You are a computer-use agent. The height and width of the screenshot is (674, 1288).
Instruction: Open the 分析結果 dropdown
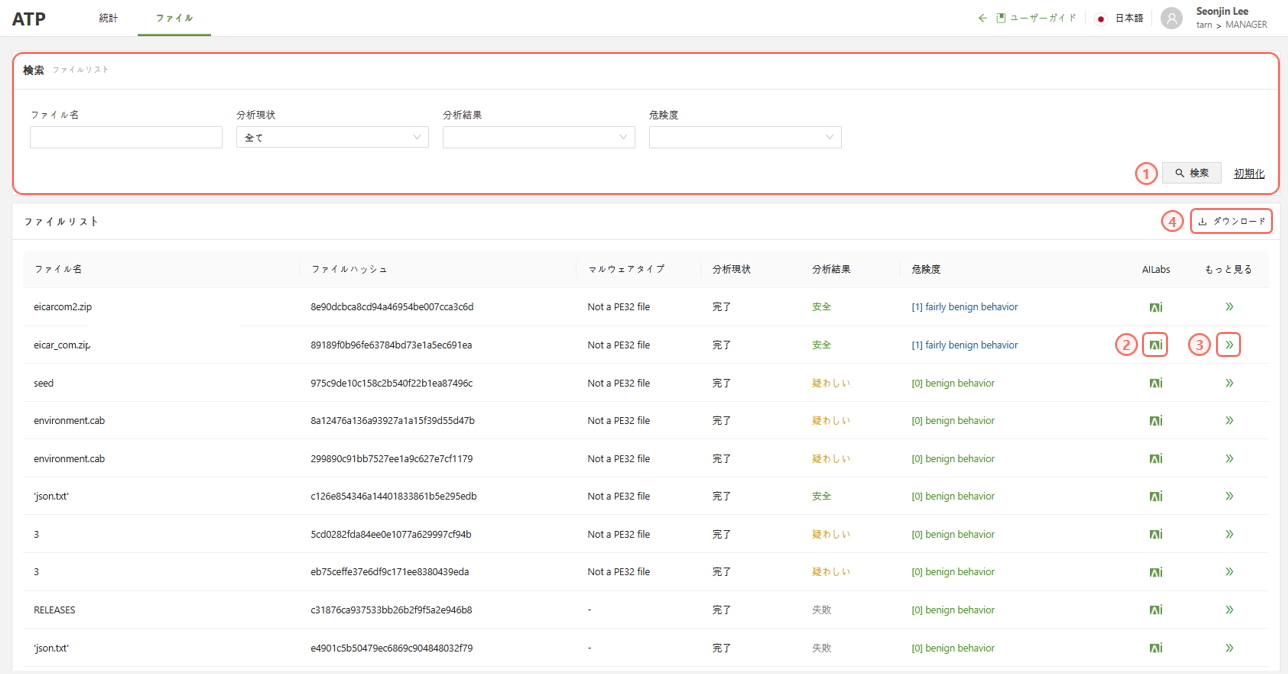538,138
